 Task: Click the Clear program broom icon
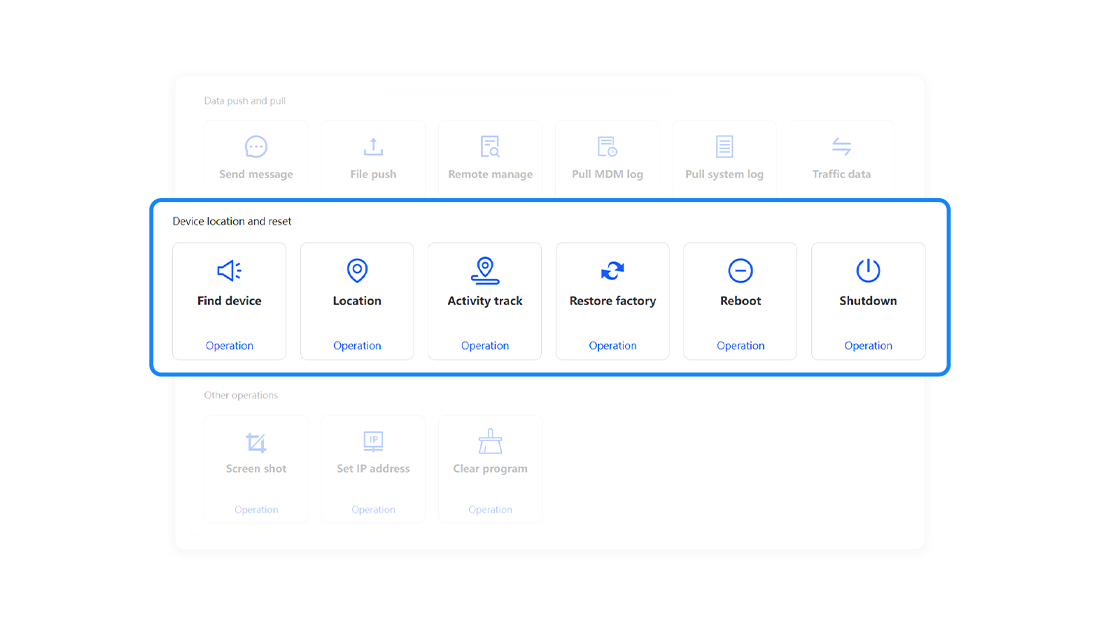point(490,442)
